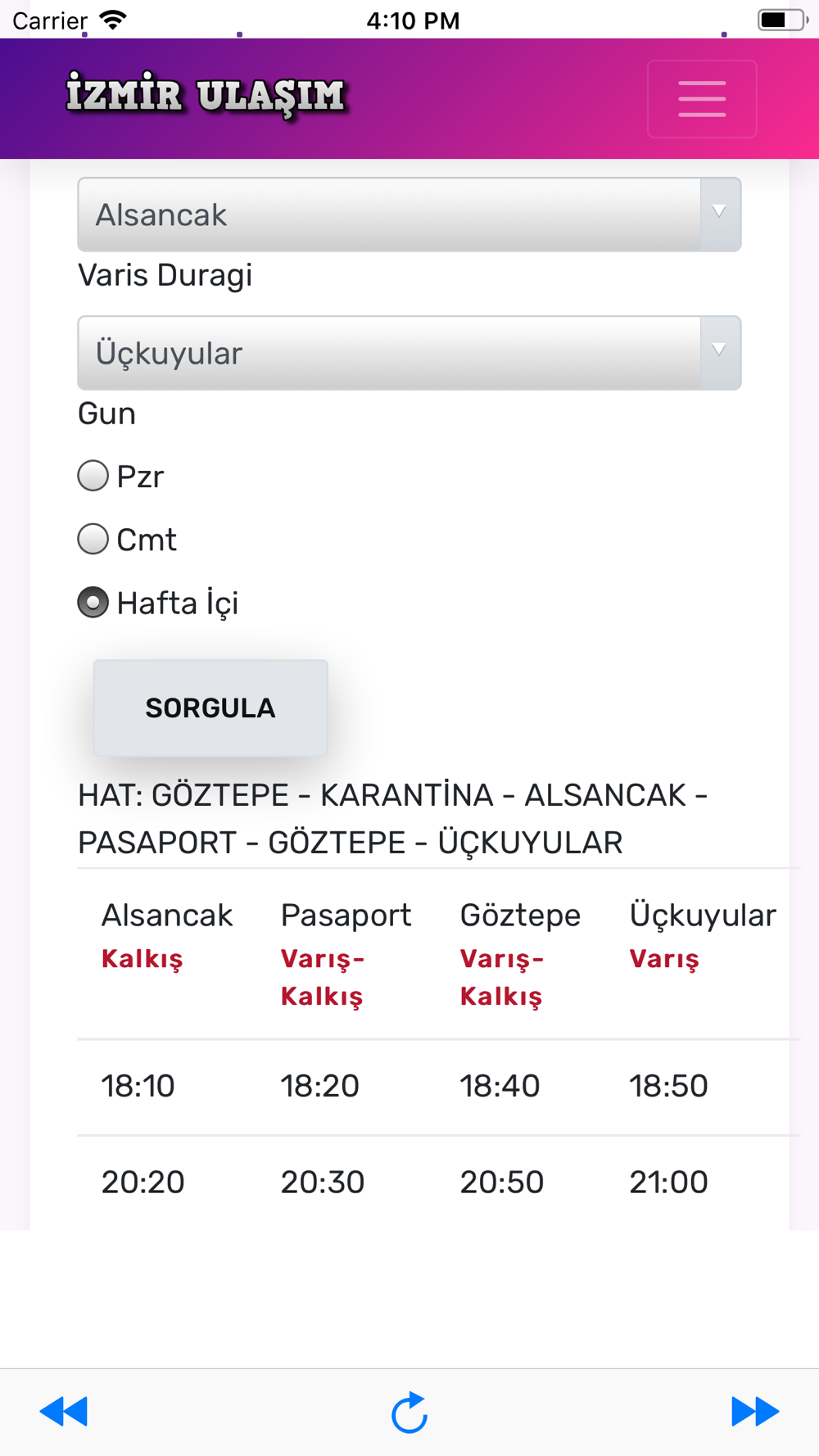Click the SORGULA button

pos(210,708)
